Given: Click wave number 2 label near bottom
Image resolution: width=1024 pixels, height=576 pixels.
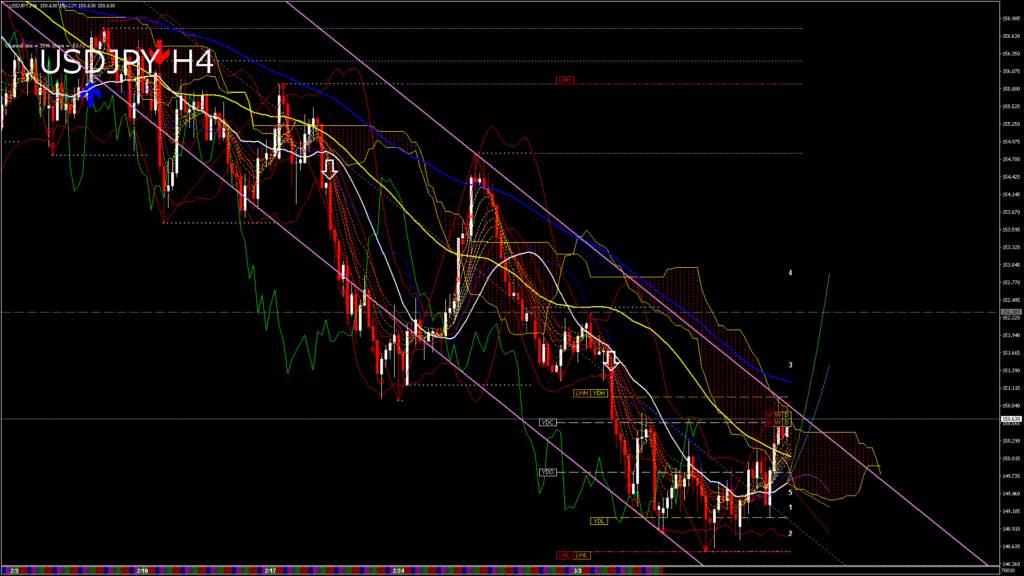Looking at the screenshot, I should [790, 533].
